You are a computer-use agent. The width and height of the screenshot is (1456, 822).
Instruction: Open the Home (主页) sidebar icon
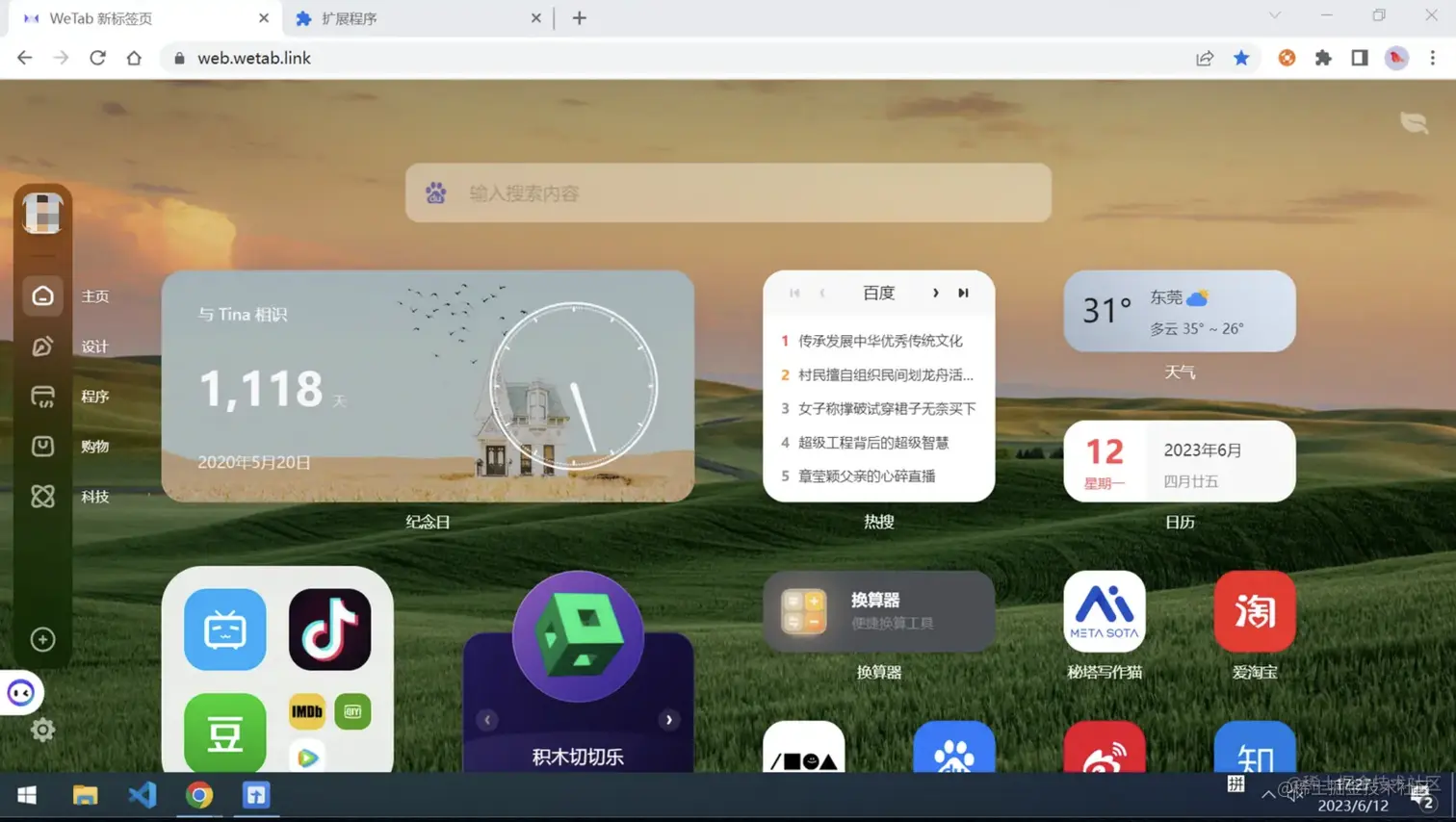(42, 296)
